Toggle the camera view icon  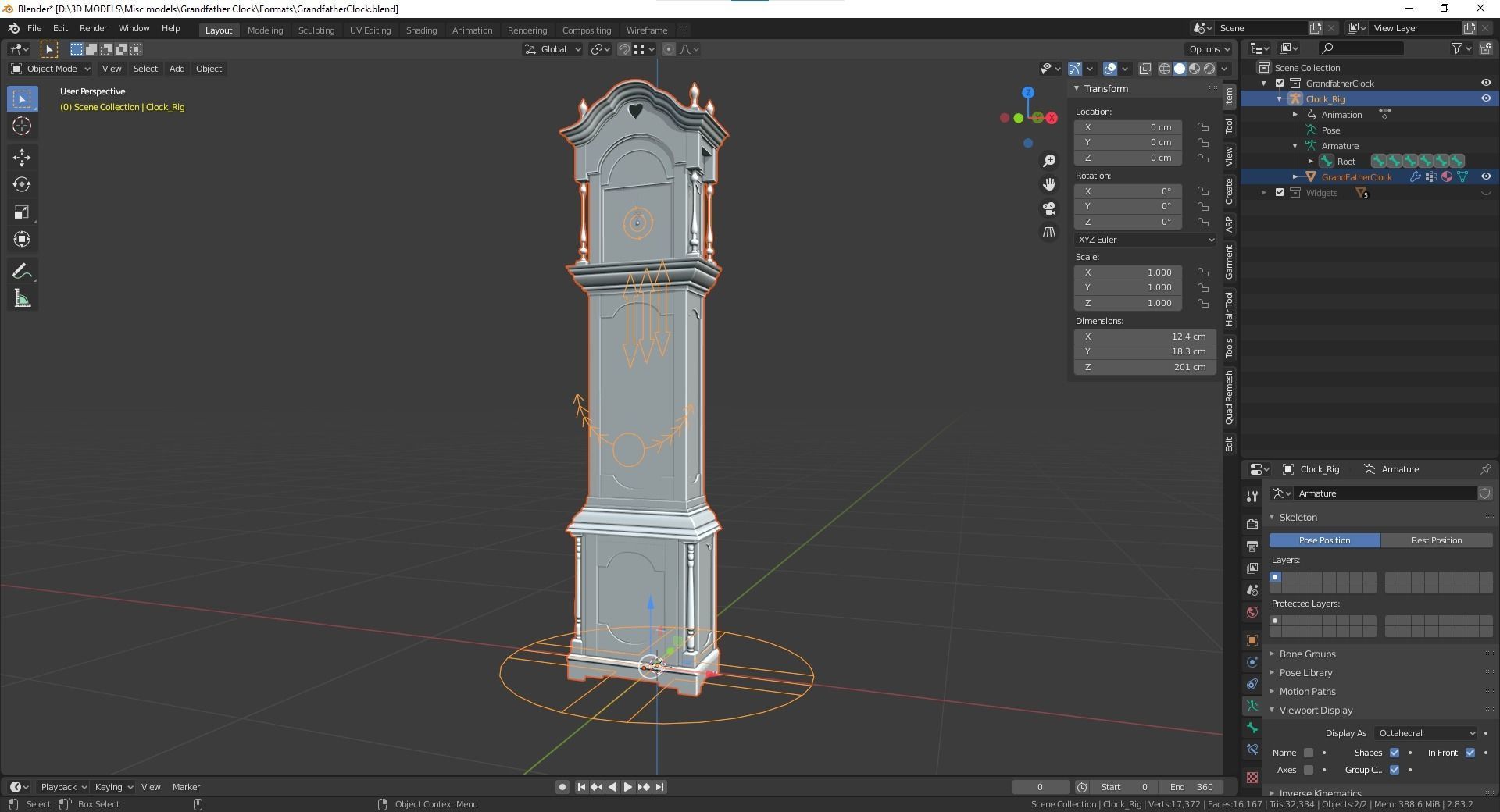[x=1049, y=208]
